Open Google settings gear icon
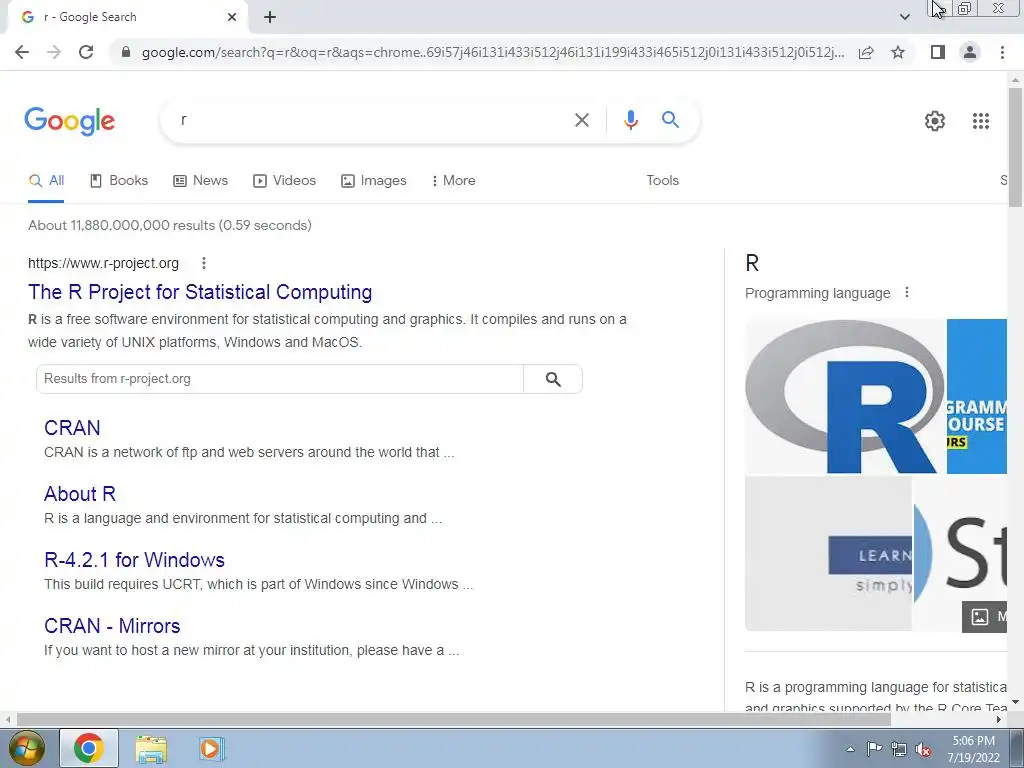The height and width of the screenshot is (768, 1024). point(935,121)
